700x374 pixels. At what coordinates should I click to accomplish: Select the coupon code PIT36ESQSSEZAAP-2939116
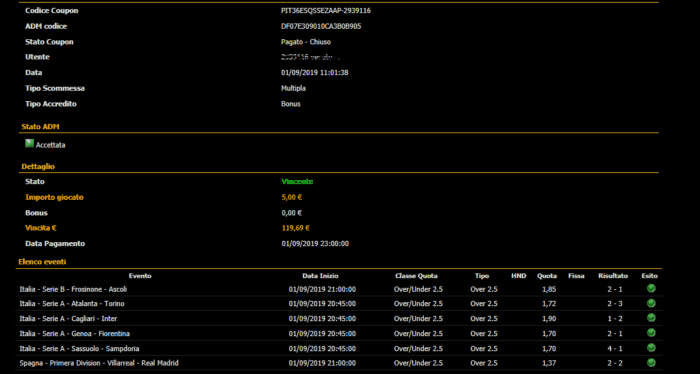(326, 11)
